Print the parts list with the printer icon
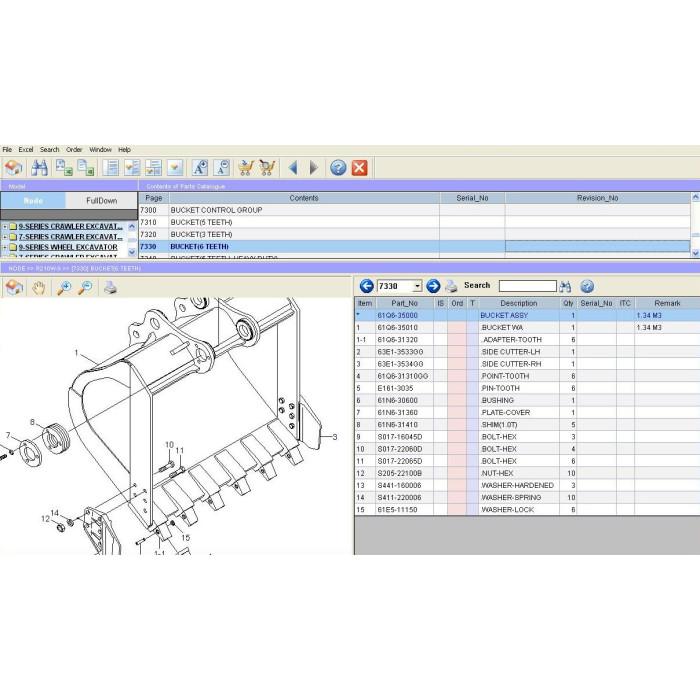 [x=452, y=286]
